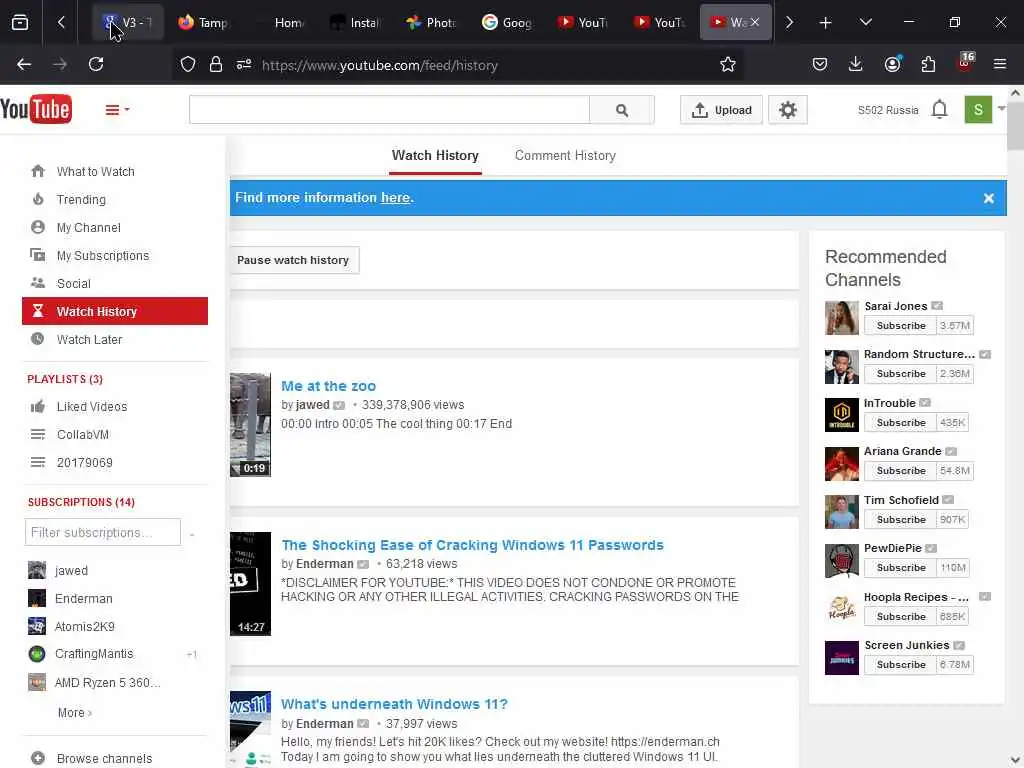This screenshot has width=1024, height=768.
Task: Subscribe to Sarai Jones
Action: coord(901,325)
